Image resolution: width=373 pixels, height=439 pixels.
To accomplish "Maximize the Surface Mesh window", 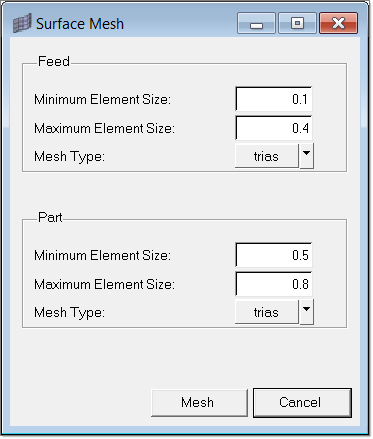I will [297, 23].
